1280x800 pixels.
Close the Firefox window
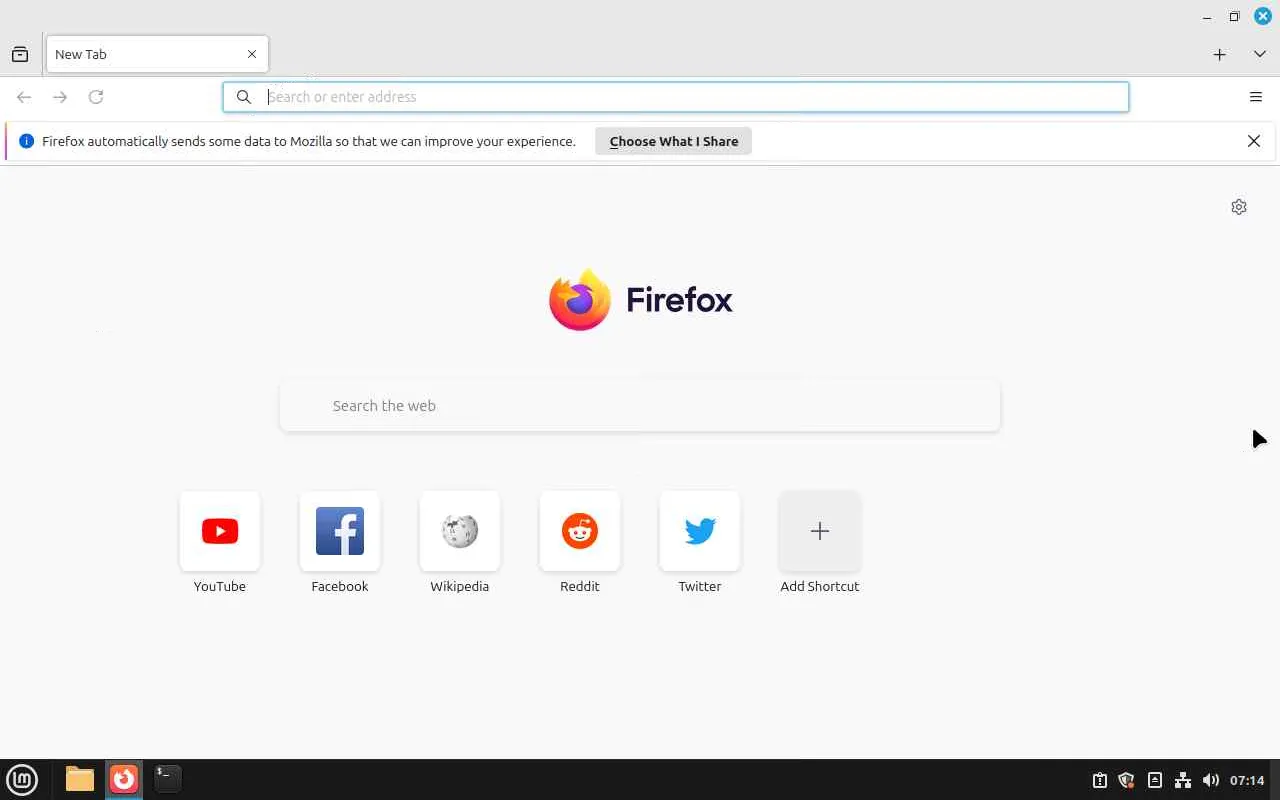(x=1263, y=16)
